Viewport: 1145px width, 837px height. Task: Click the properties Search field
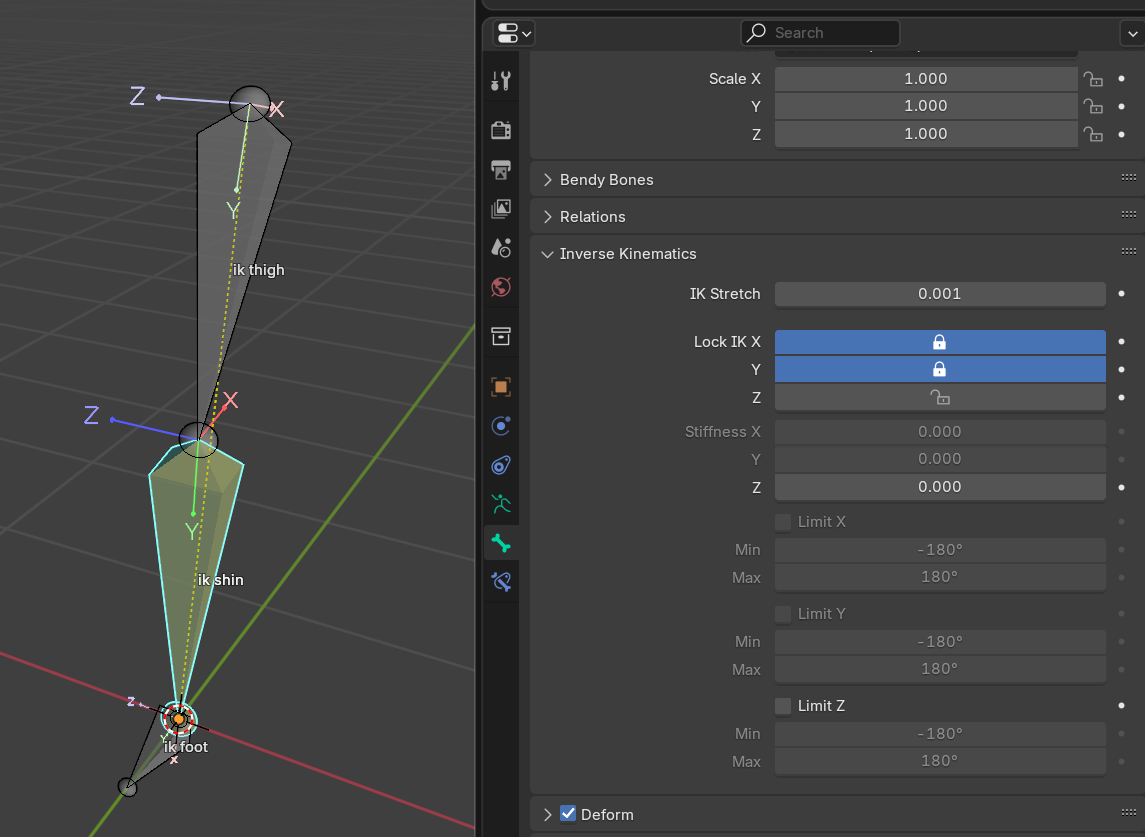820,33
